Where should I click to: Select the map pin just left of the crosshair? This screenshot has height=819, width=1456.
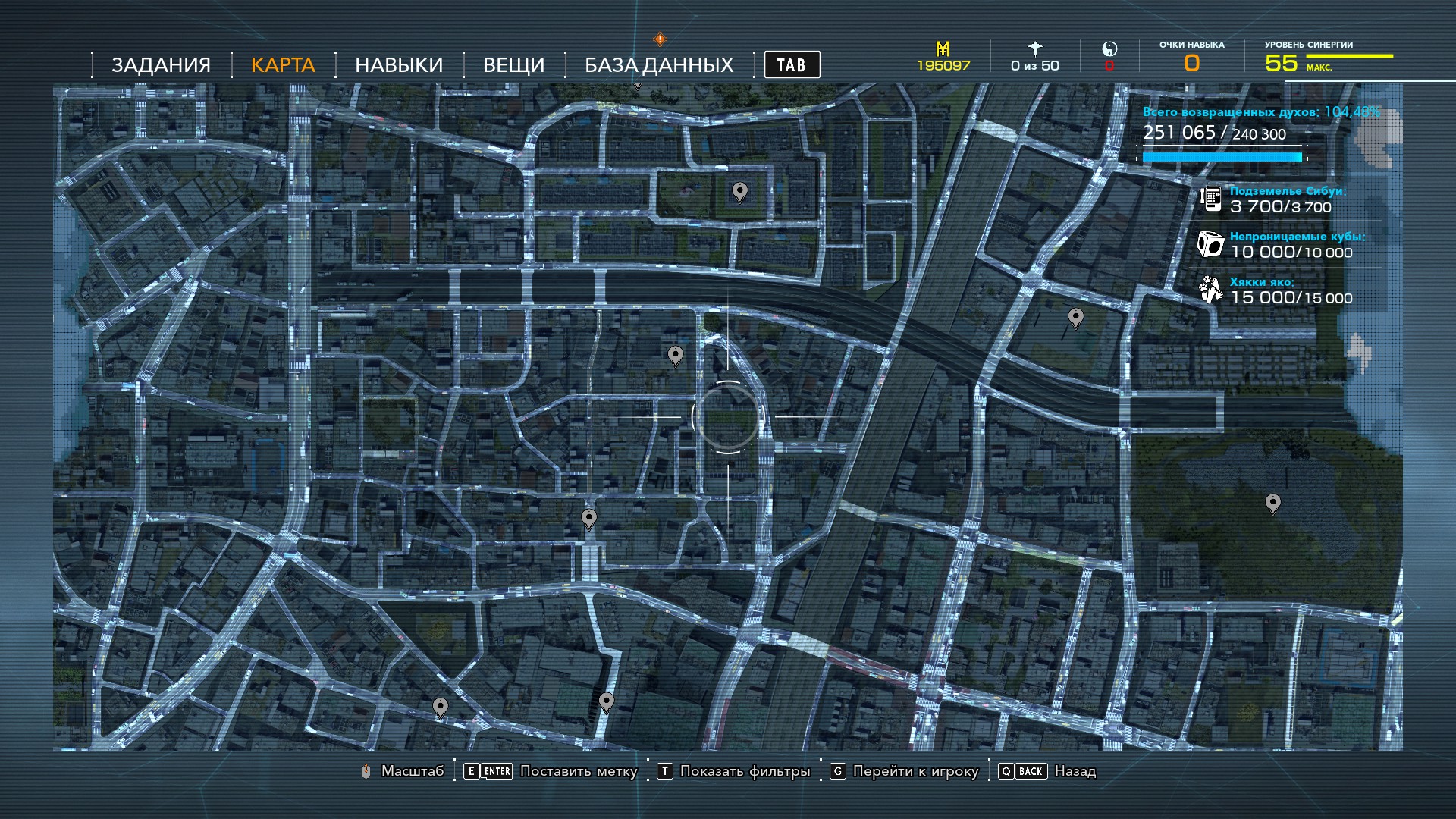point(675,354)
